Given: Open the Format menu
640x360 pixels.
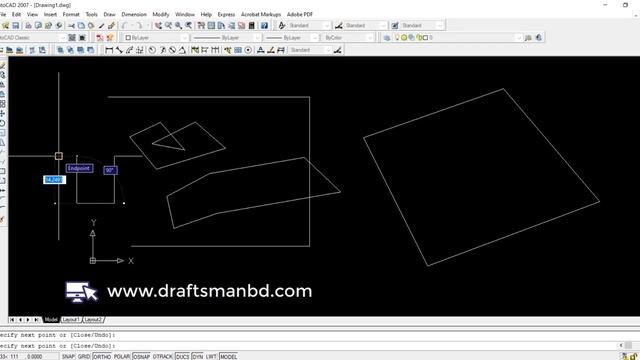Looking at the screenshot, I should [71, 14].
